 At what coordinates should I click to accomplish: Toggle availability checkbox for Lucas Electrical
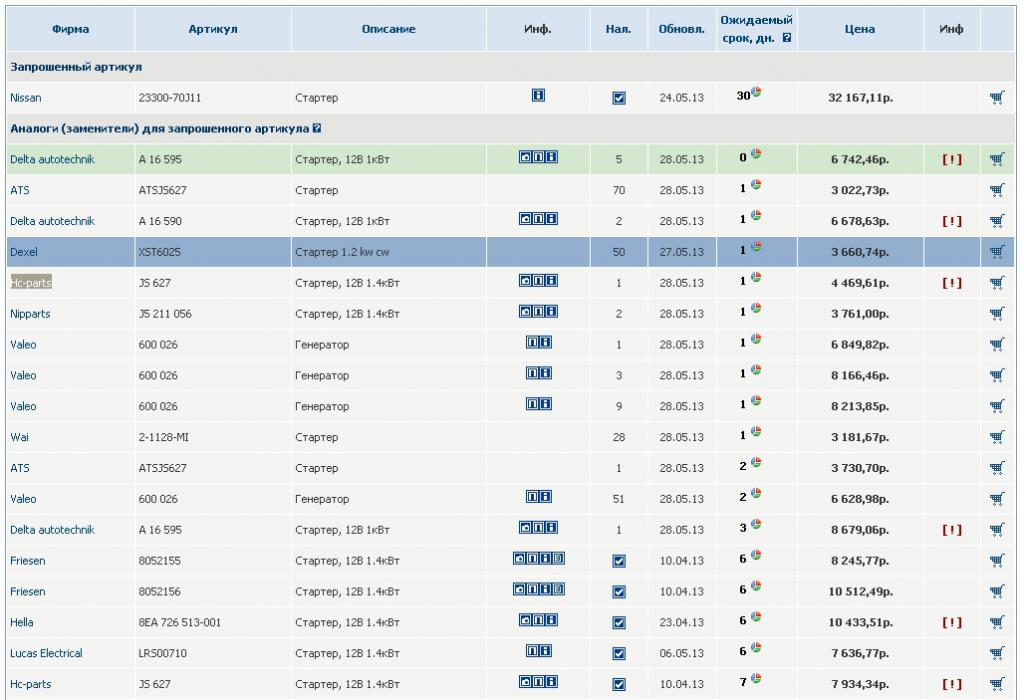(x=619, y=654)
